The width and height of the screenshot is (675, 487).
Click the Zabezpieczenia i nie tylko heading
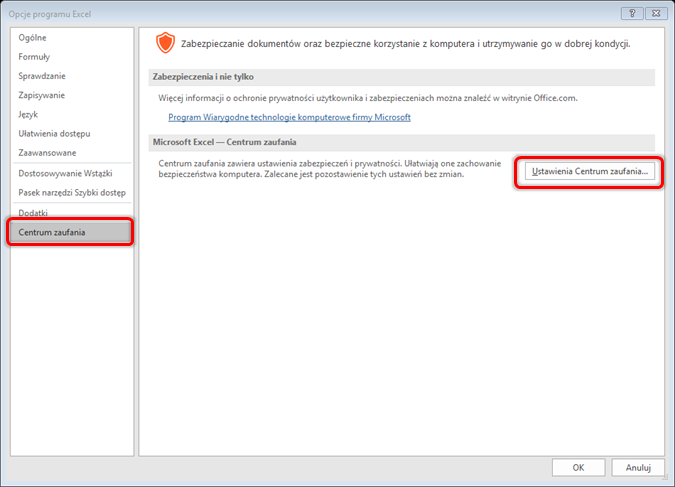coord(203,77)
